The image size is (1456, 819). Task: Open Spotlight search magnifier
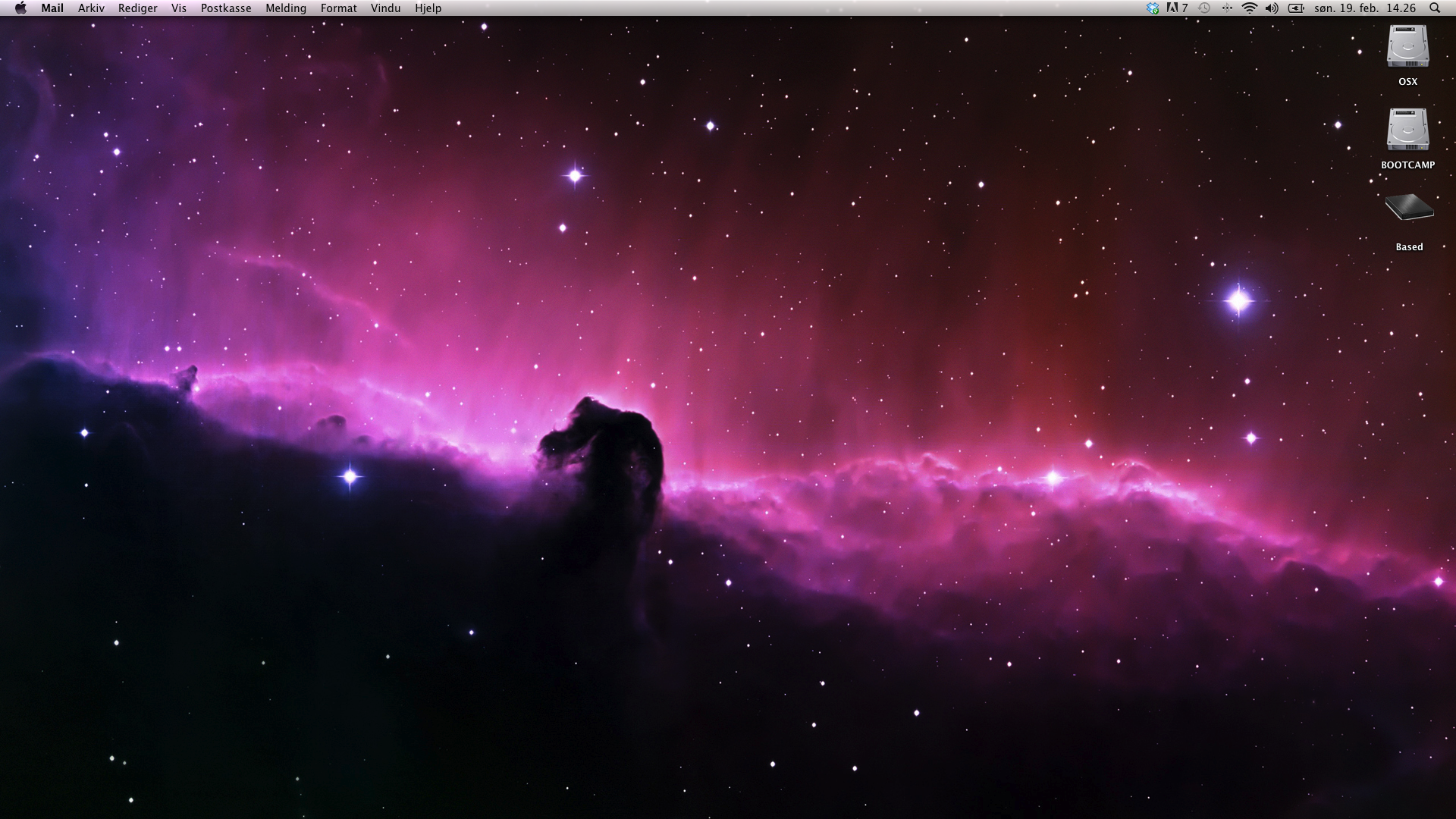(1435, 8)
